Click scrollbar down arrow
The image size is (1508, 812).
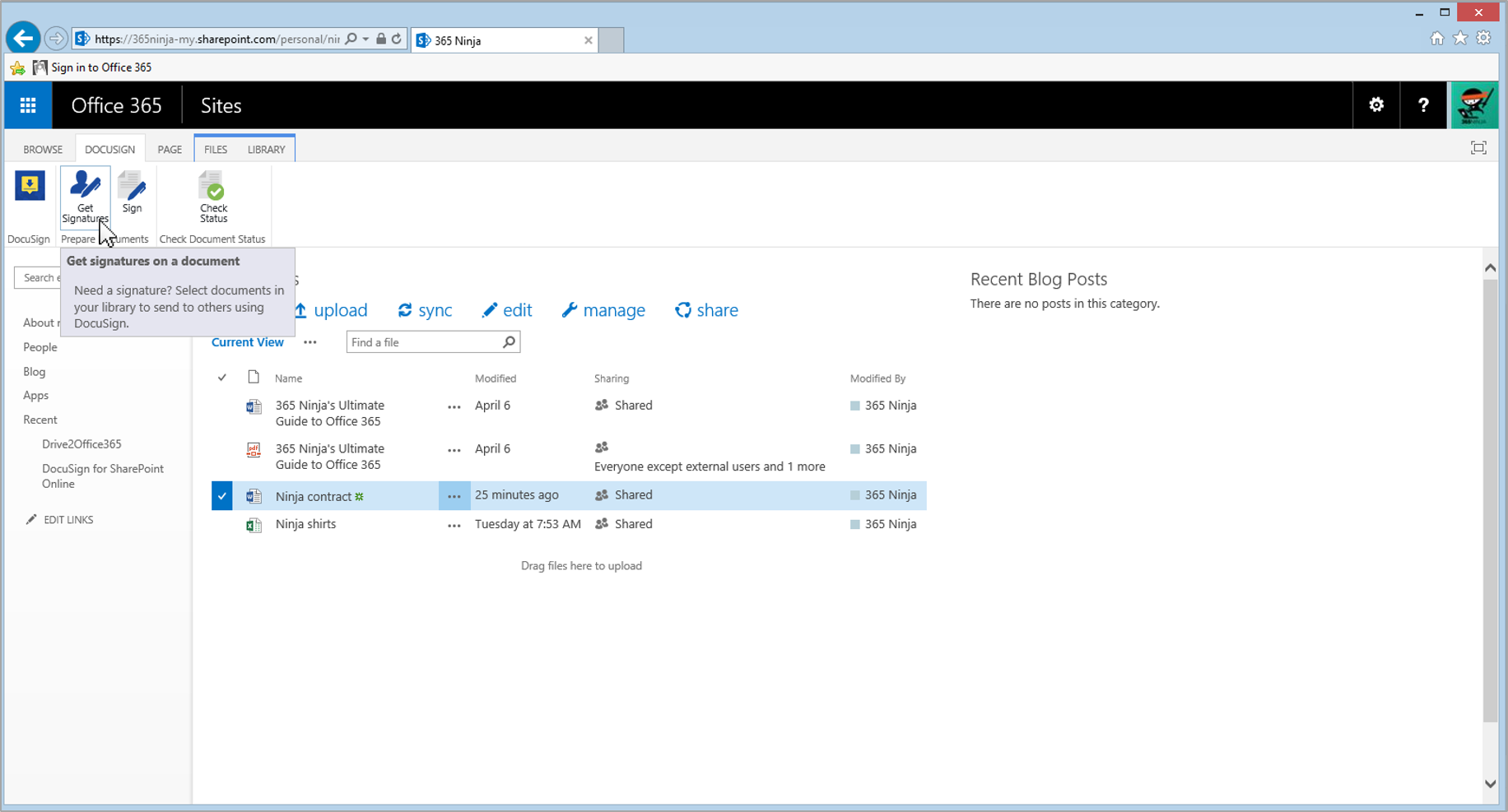[1490, 784]
